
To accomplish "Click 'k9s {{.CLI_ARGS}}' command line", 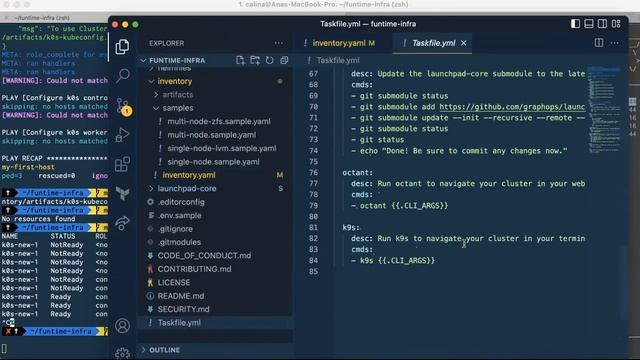I will tap(398, 260).
